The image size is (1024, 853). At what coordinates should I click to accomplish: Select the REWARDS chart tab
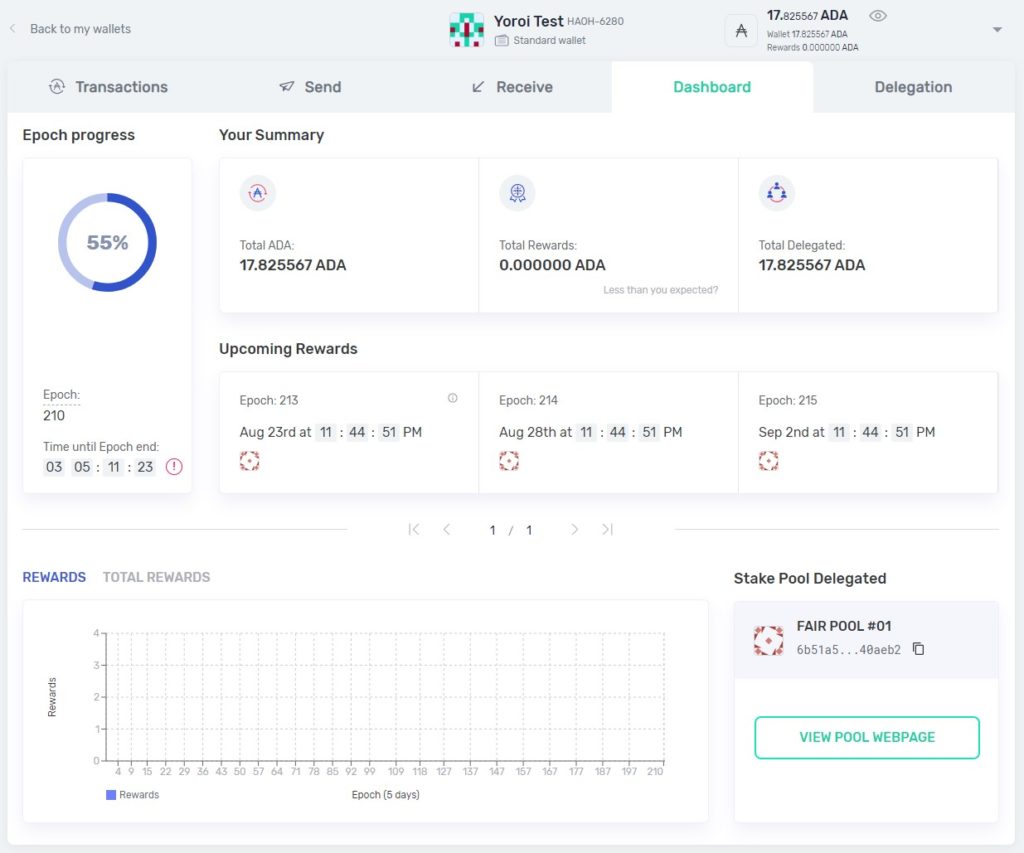point(54,577)
